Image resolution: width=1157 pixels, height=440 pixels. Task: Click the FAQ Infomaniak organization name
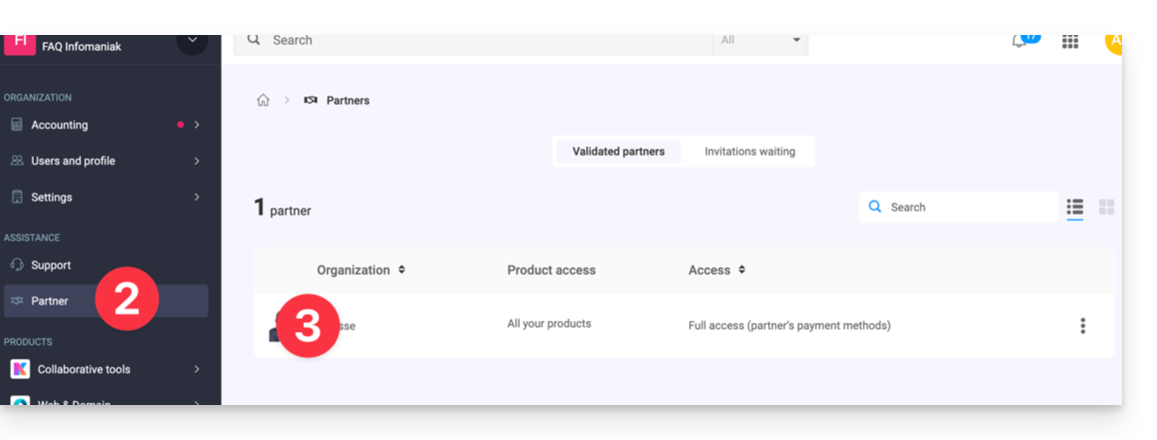82,47
